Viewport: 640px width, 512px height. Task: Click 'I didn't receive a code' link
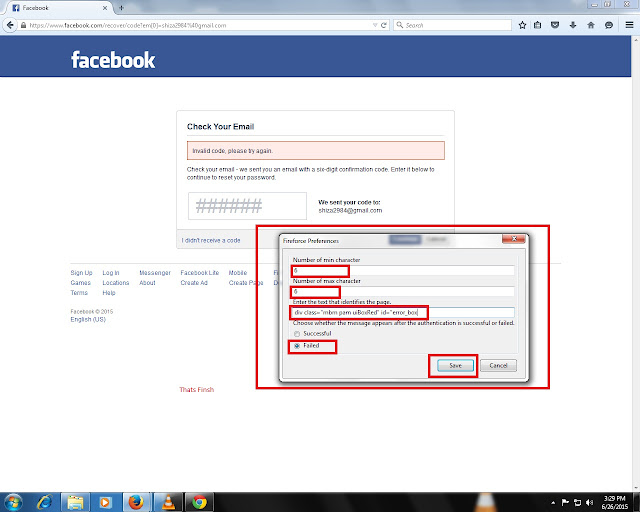(211, 240)
